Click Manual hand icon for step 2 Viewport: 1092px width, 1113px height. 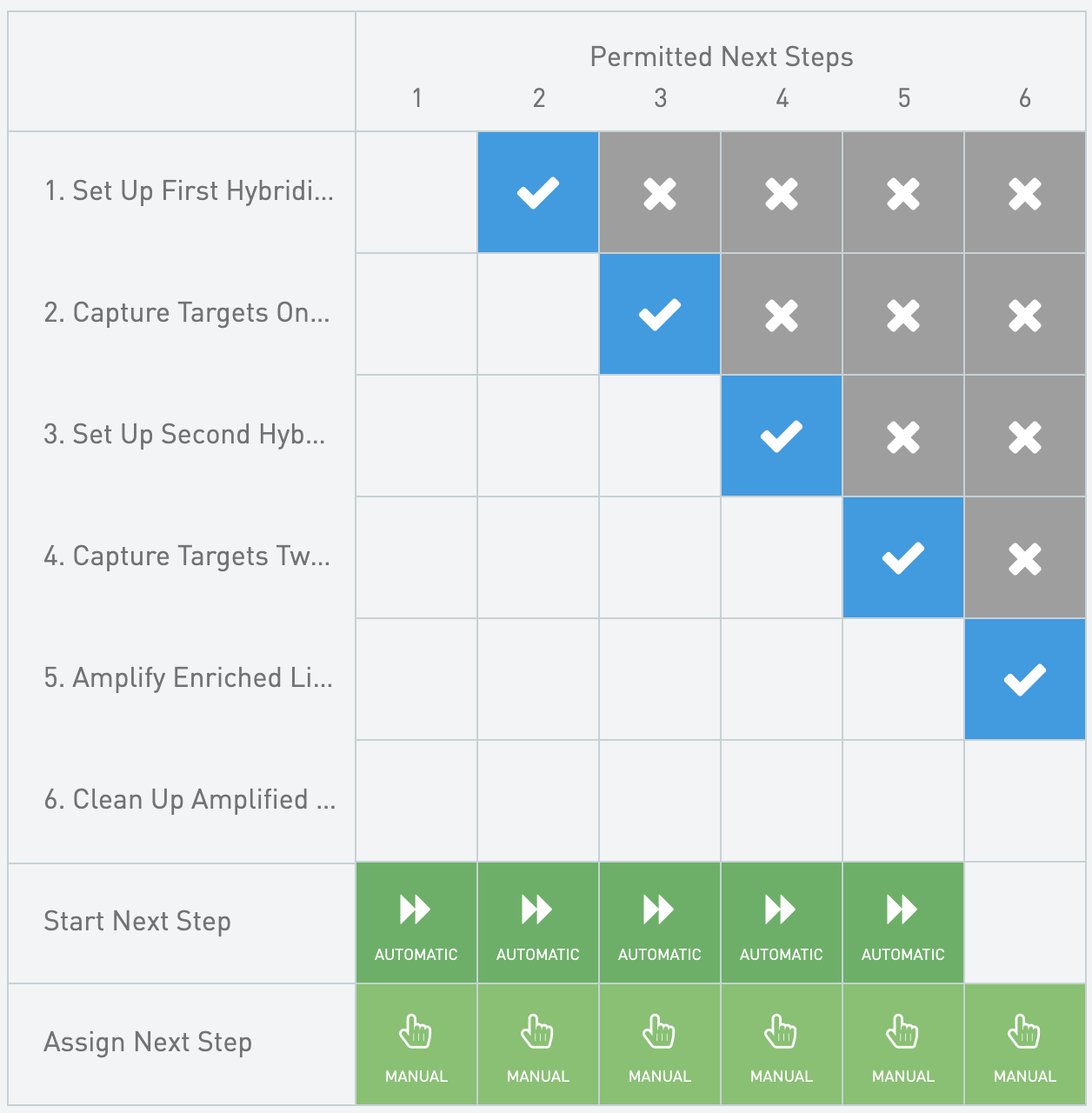point(537,1032)
